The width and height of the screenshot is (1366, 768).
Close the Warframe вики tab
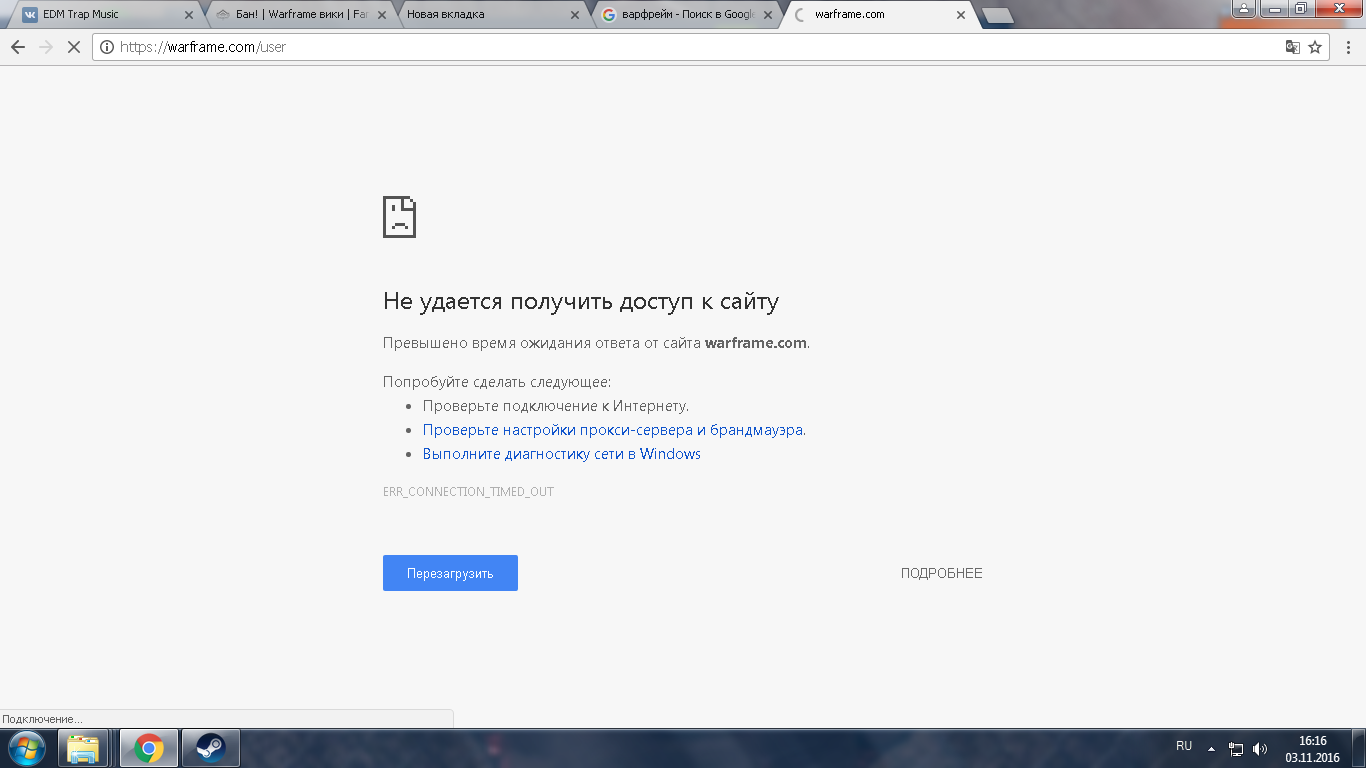tap(382, 15)
